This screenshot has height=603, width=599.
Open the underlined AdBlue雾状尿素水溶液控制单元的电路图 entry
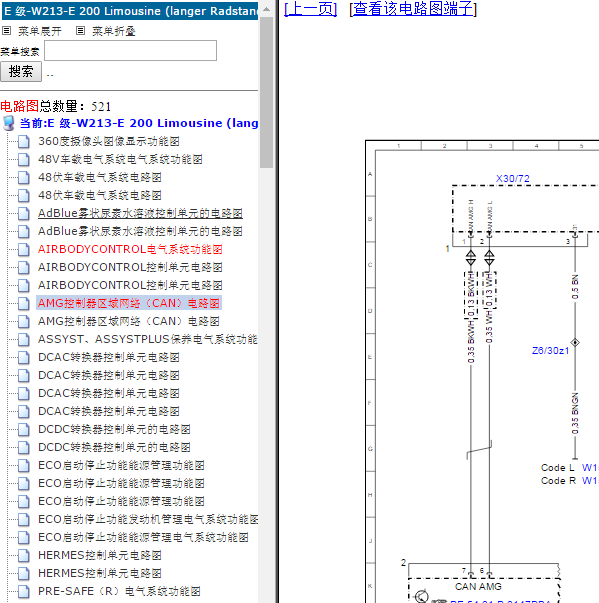[140, 213]
